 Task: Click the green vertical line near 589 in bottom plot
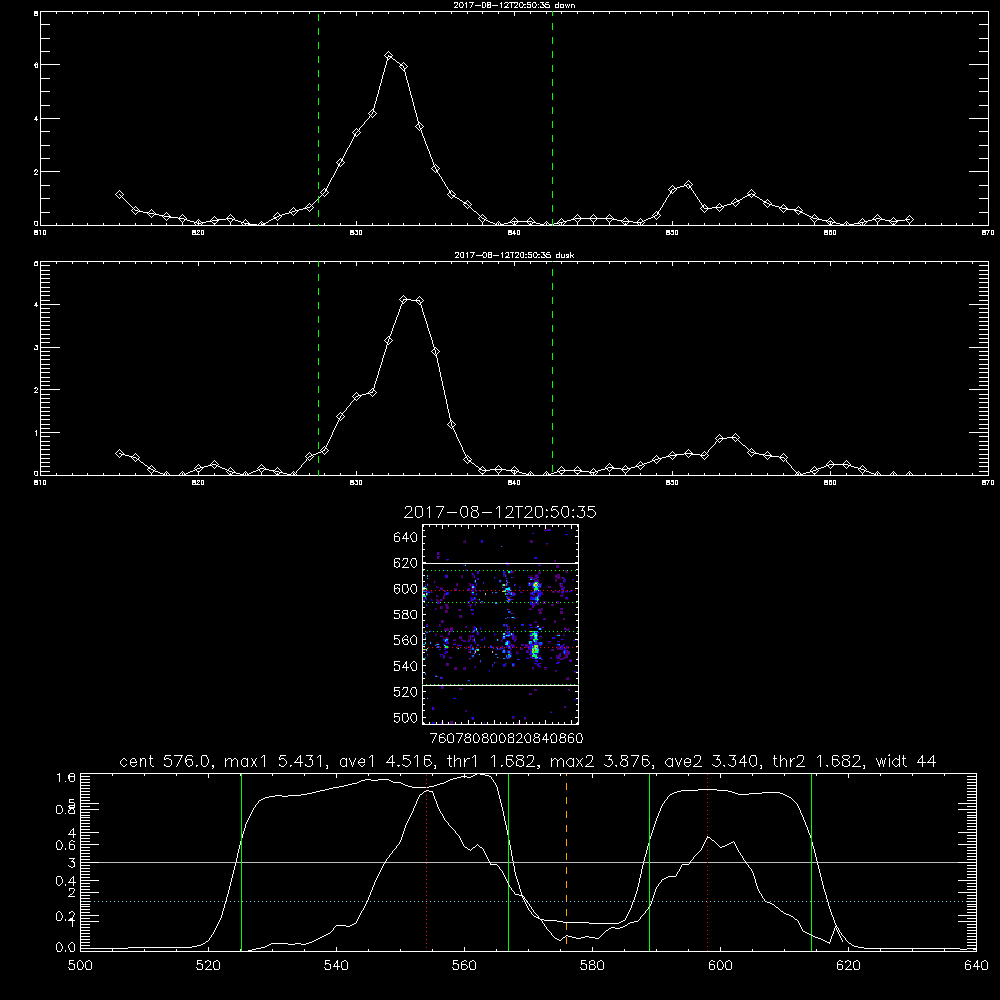[x=649, y=861]
